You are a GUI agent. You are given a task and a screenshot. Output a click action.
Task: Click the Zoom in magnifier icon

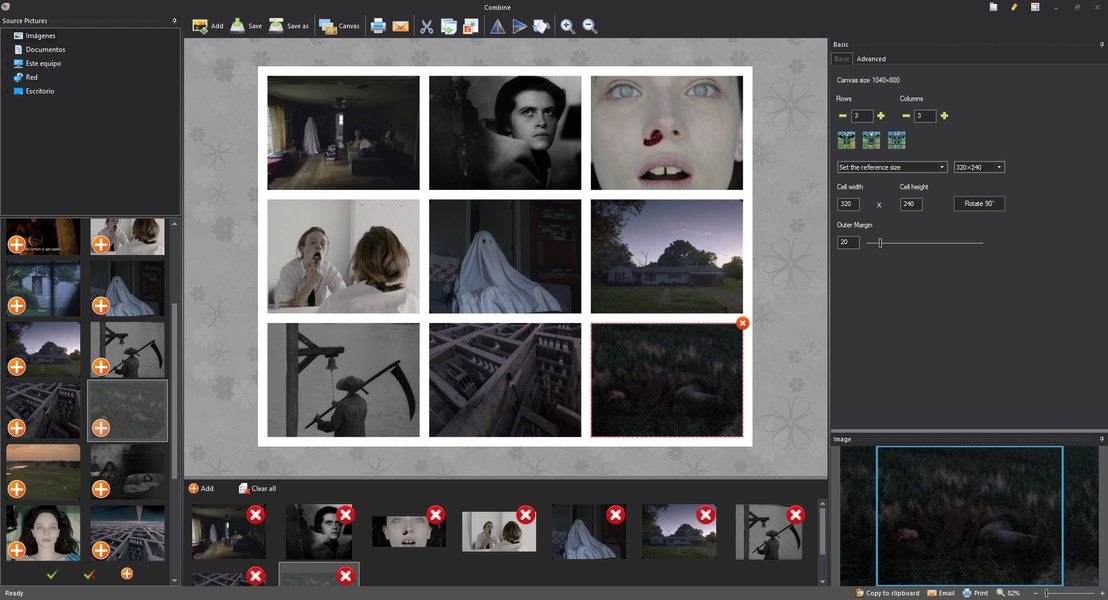(x=568, y=26)
